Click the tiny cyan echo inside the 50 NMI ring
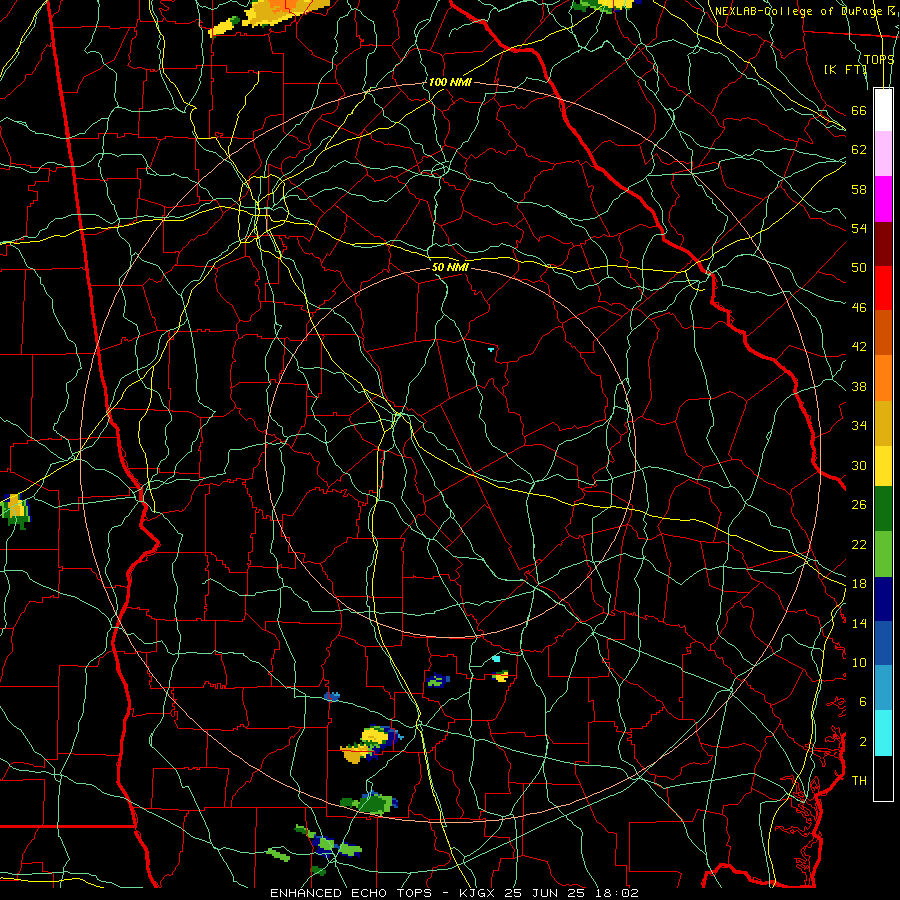The width and height of the screenshot is (900, 900). [491, 349]
